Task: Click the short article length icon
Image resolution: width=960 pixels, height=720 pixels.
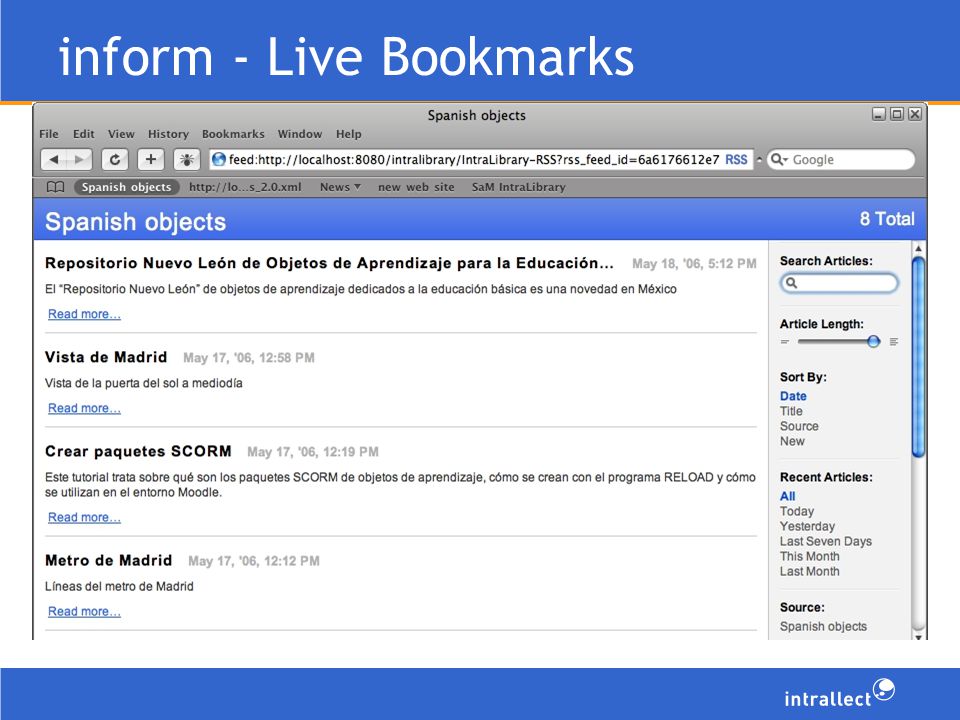Action: (785, 342)
